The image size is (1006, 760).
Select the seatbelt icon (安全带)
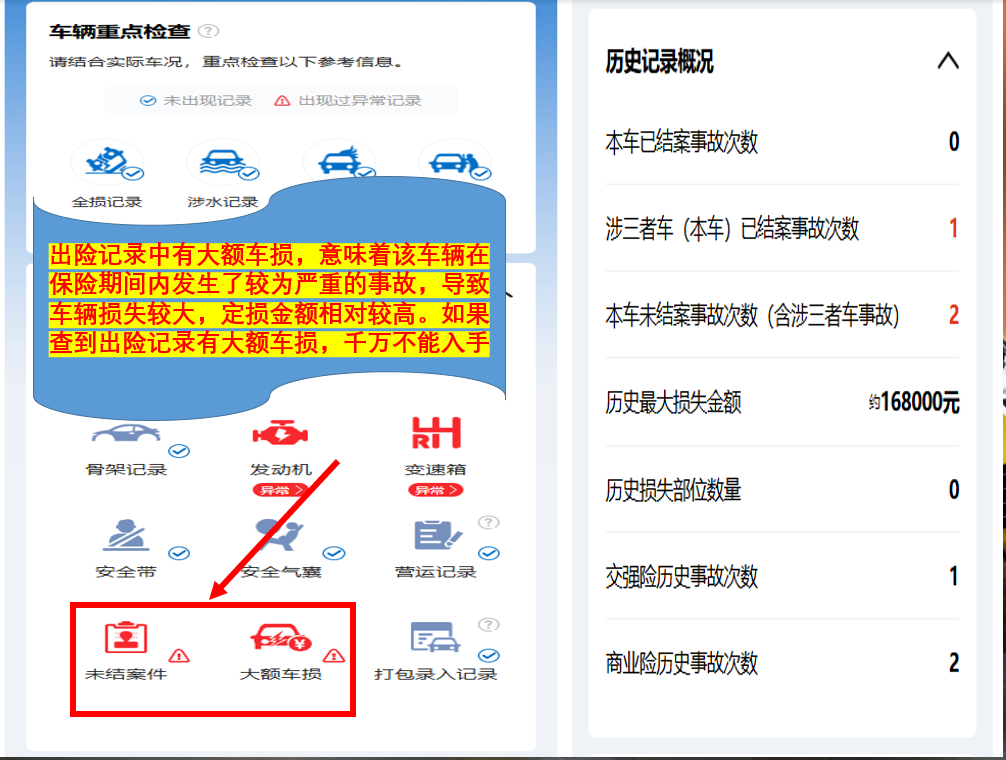(x=126, y=536)
